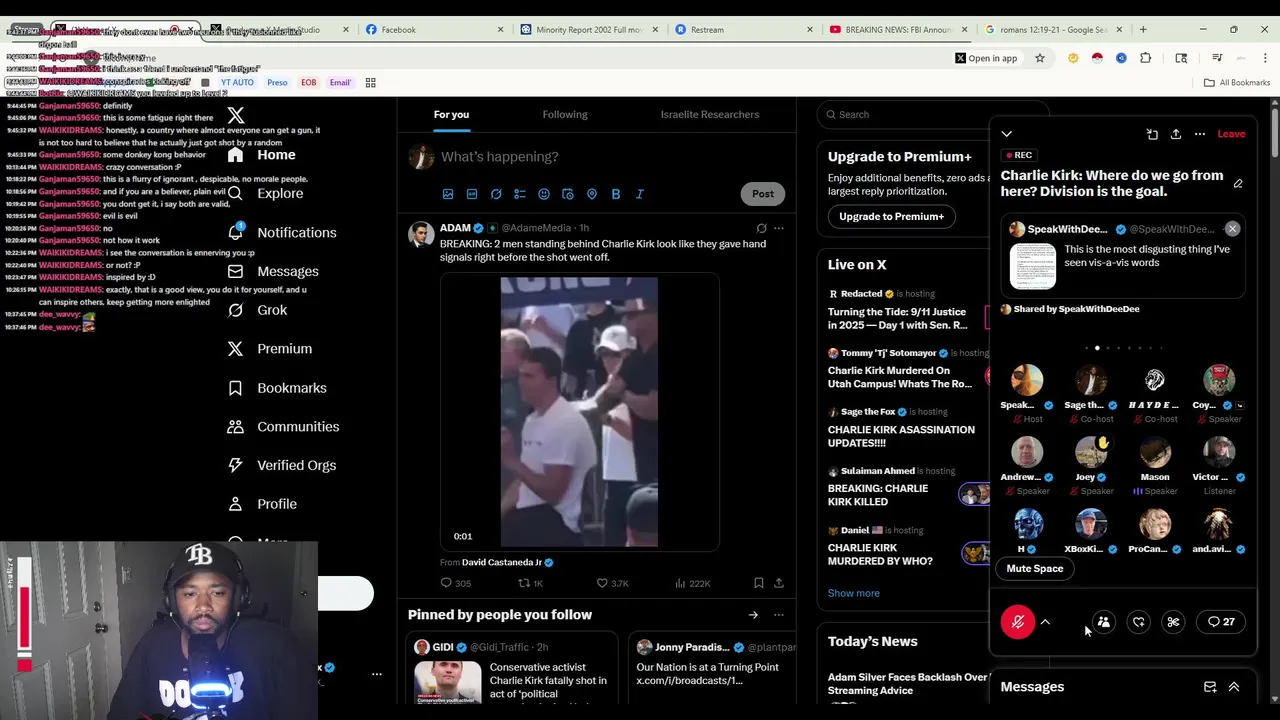Repost ADAM's post showing 1K
Image resolution: width=1280 pixels, height=720 pixels.
pos(530,583)
